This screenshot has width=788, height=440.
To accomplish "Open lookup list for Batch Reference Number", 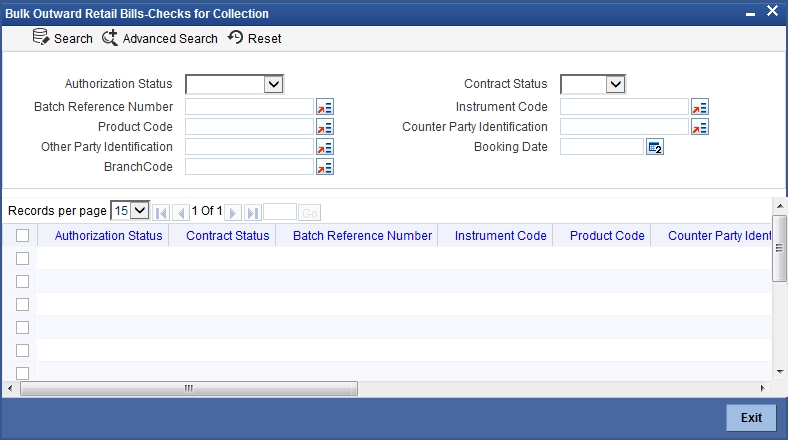I will (x=325, y=107).
